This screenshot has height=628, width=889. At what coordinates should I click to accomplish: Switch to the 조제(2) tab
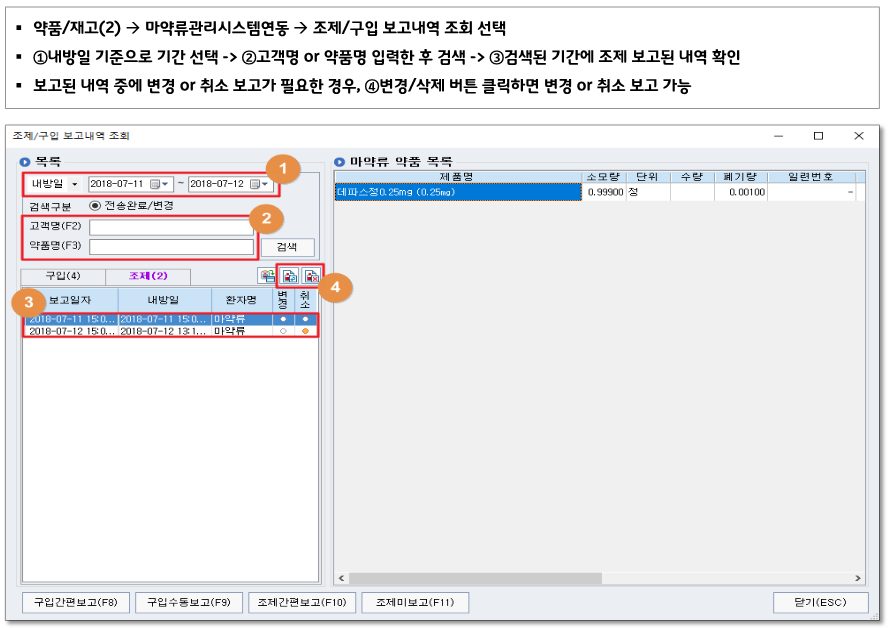(148, 276)
